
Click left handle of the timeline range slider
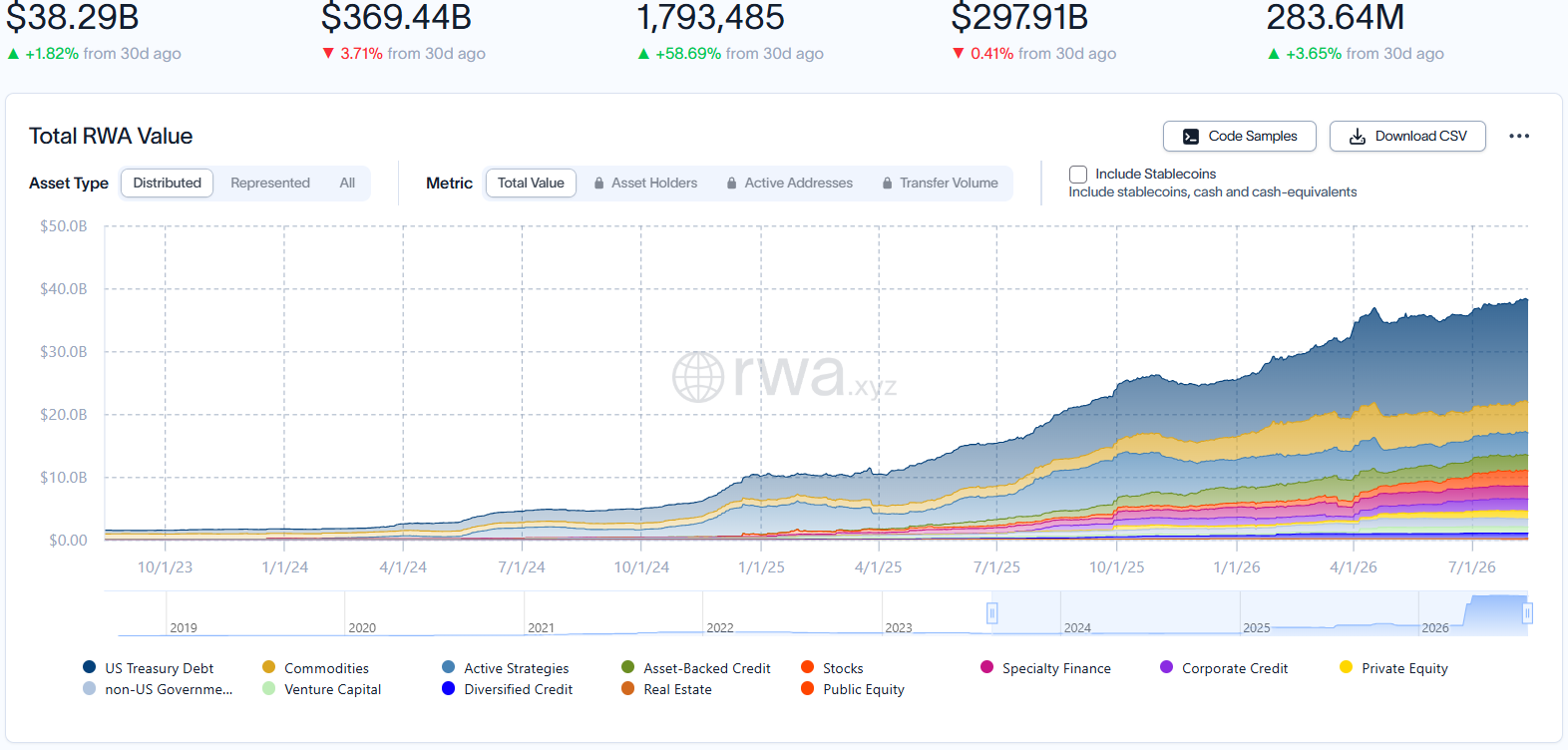(x=992, y=613)
